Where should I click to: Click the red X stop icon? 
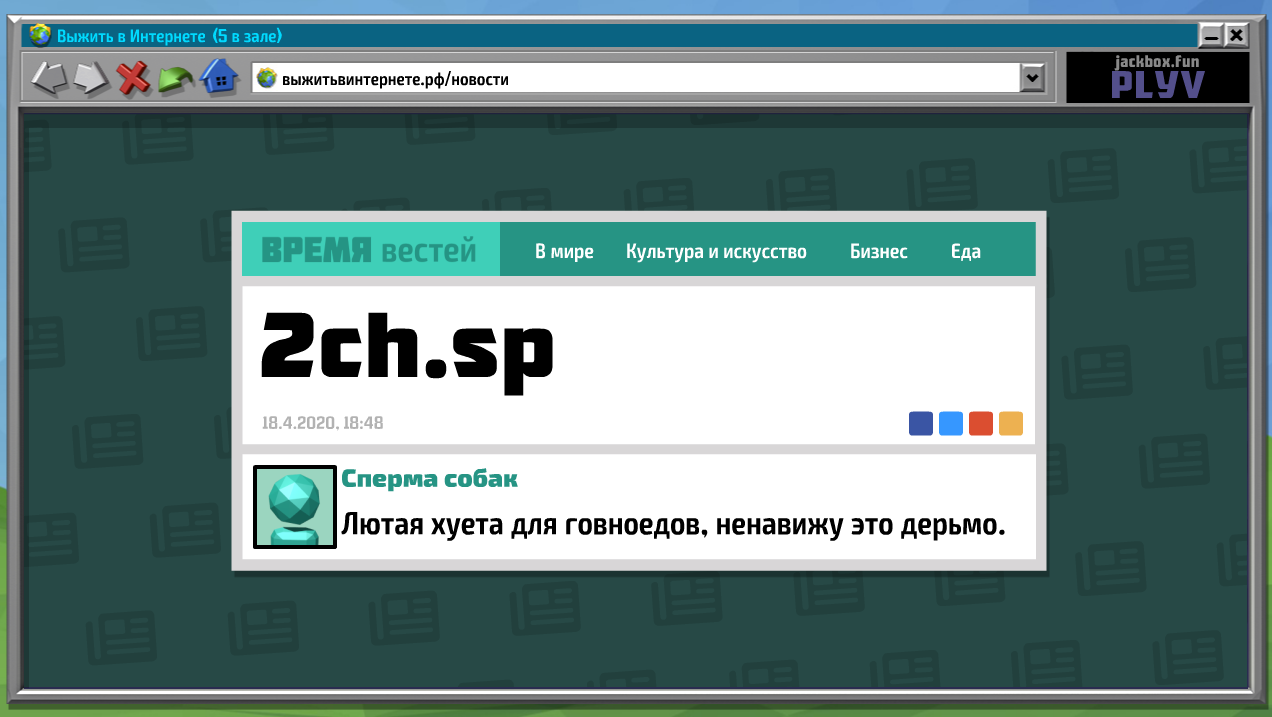[133, 78]
